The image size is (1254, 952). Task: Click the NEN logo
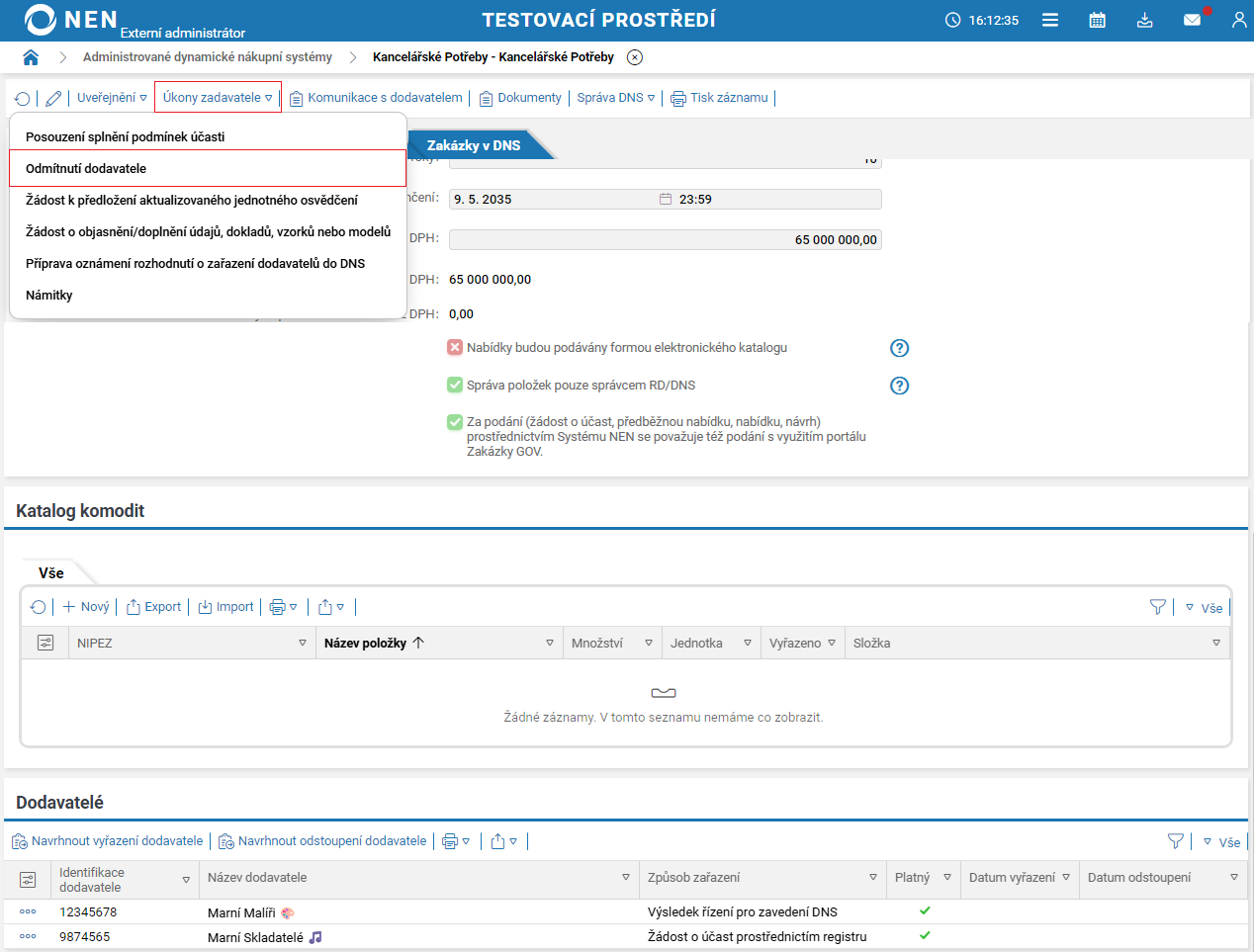[71, 20]
